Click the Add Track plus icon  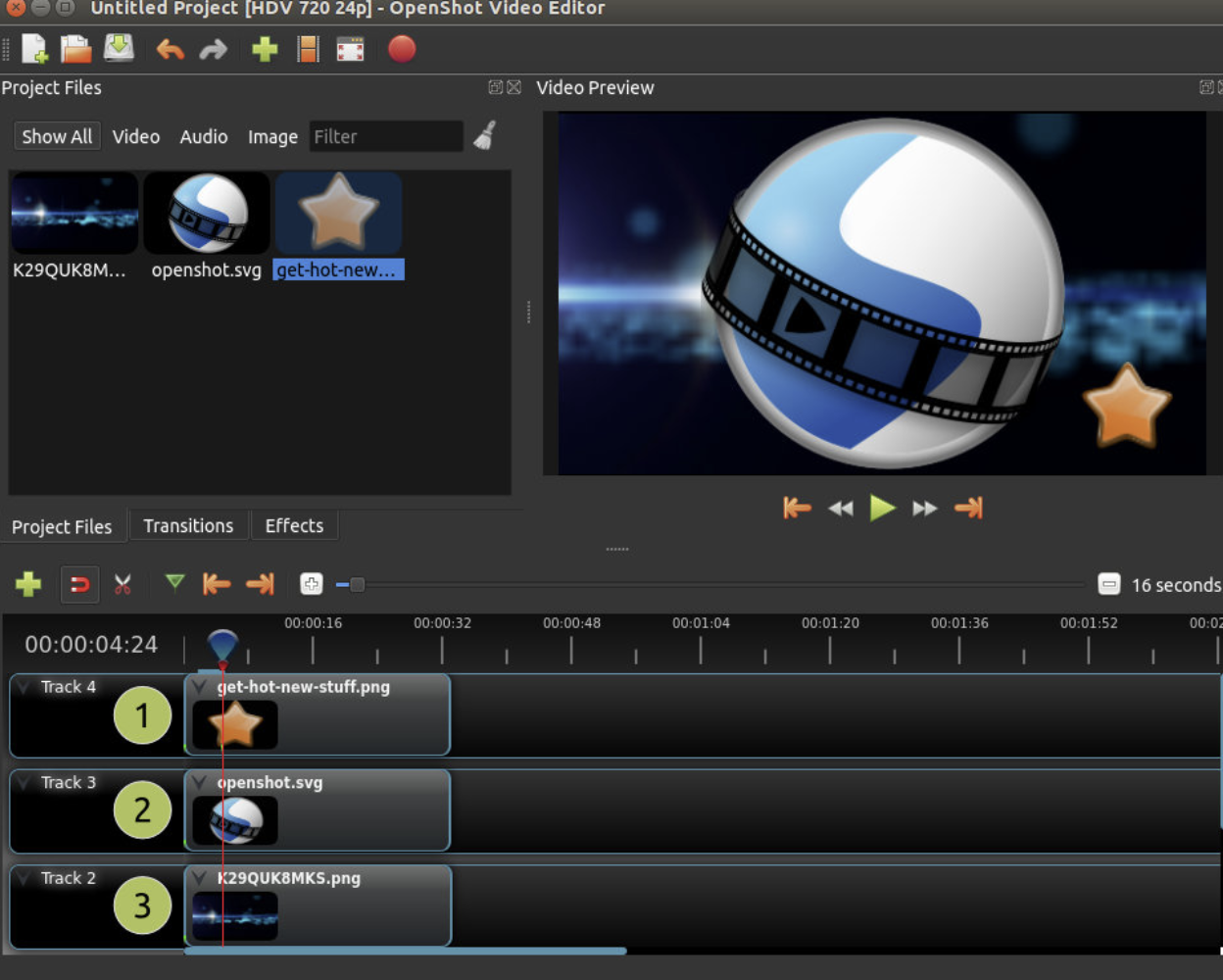point(28,585)
